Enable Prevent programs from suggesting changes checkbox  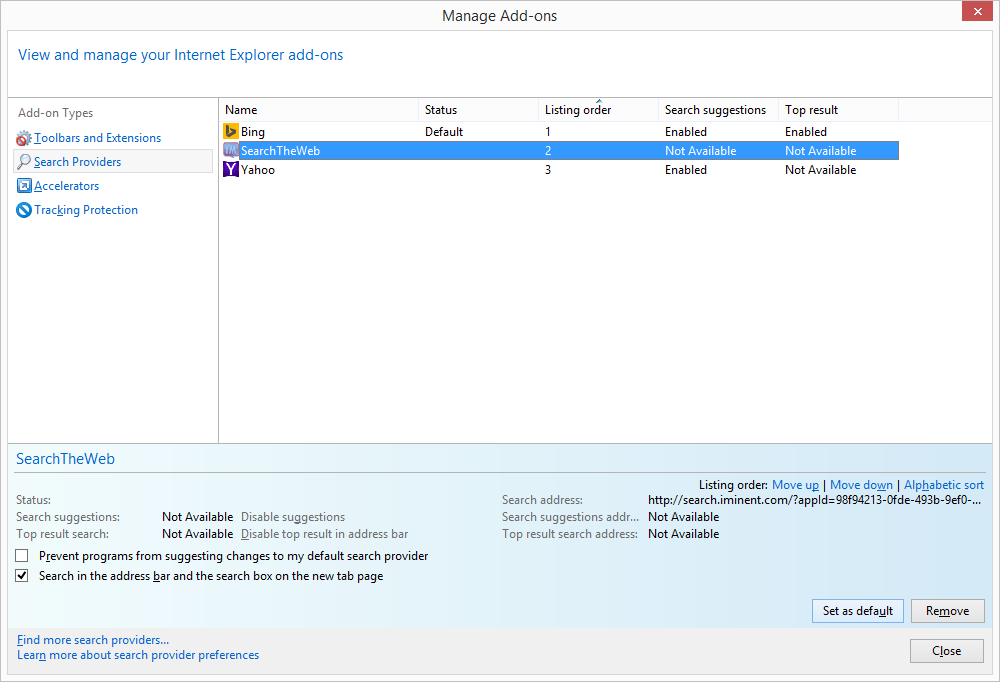[22, 556]
